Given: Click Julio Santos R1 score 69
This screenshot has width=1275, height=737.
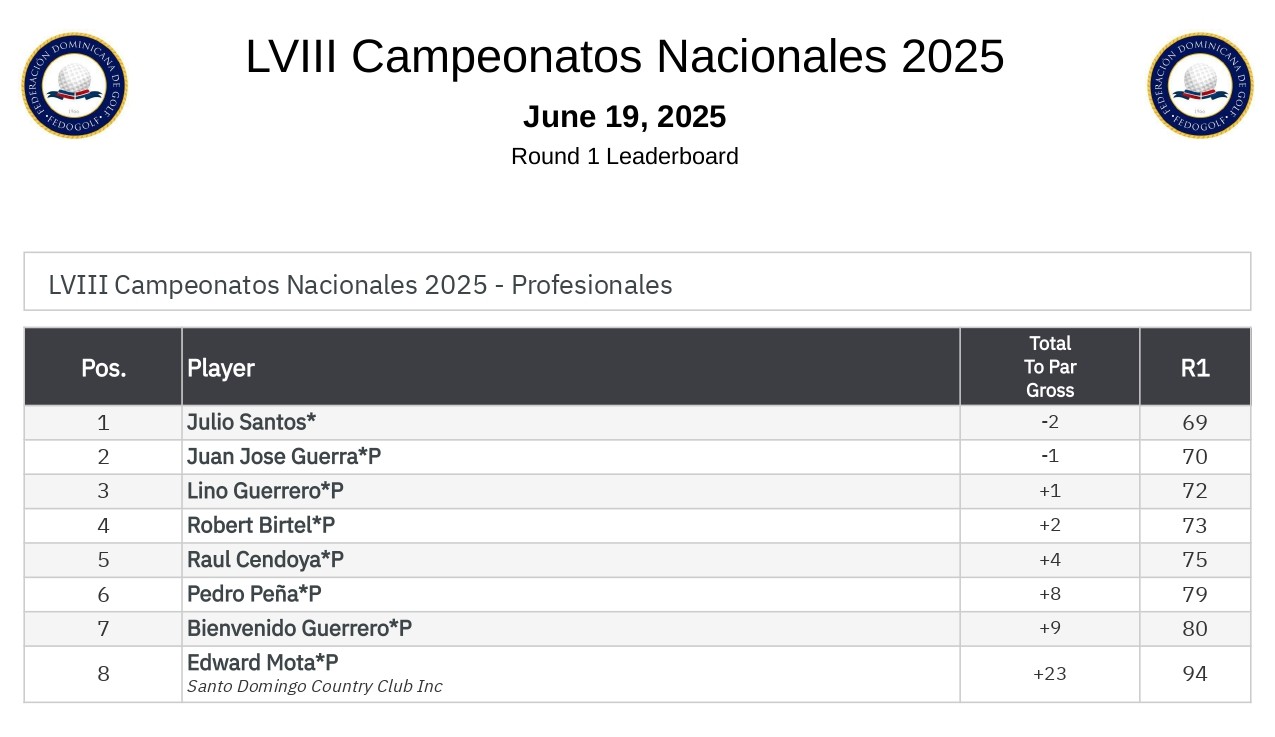Looking at the screenshot, I should pos(1195,422).
